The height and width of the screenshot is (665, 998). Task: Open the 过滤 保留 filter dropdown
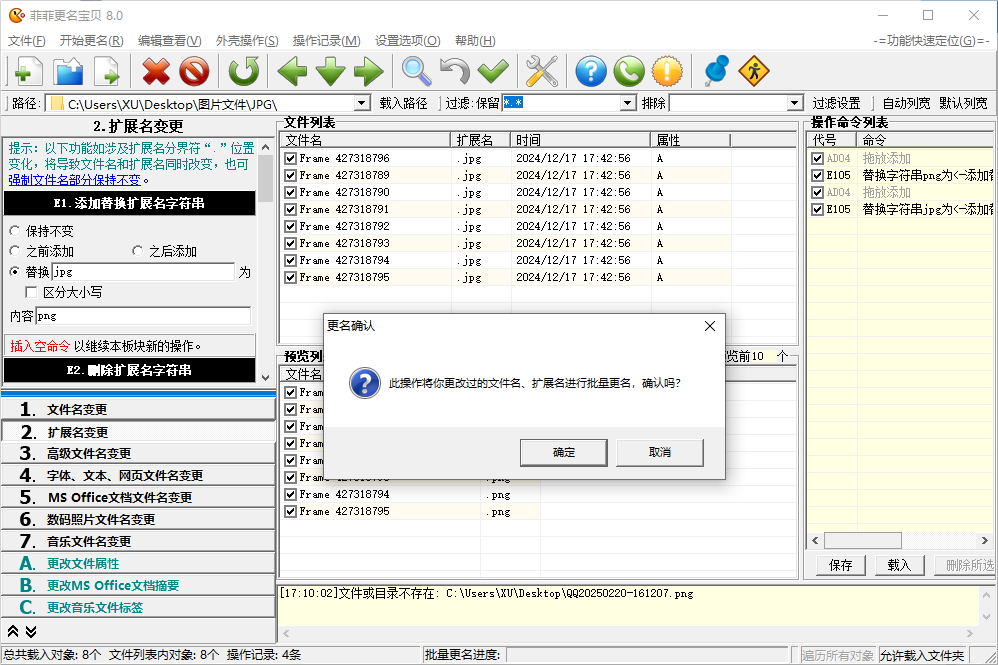(x=628, y=103)
